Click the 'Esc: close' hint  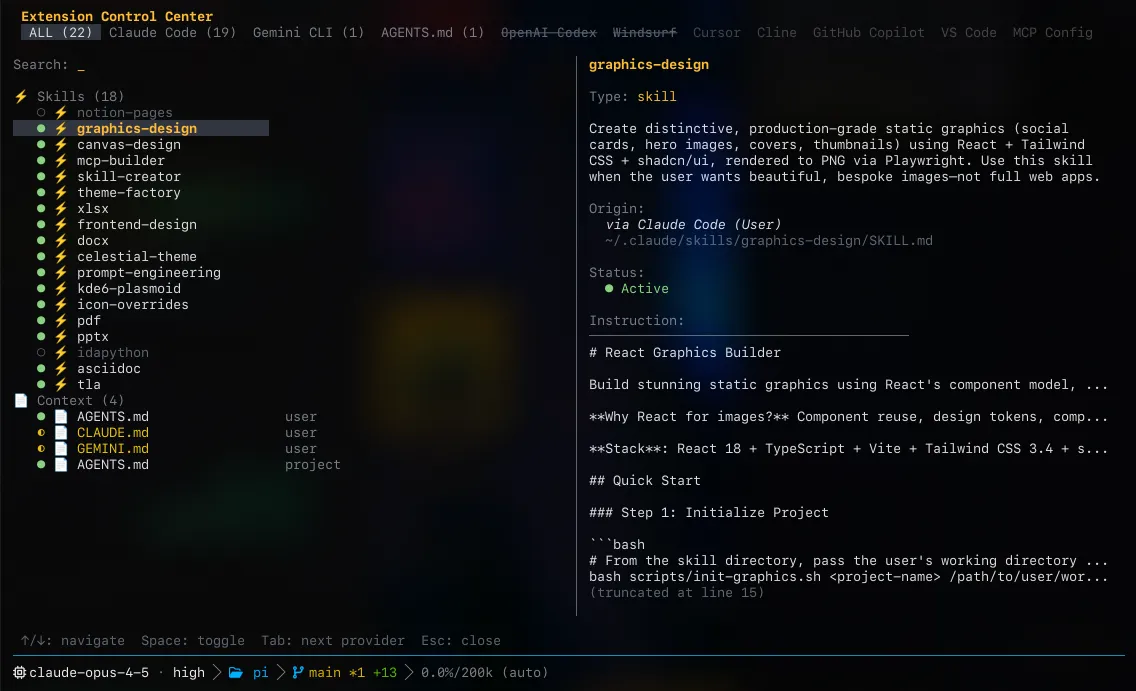point(461,640)
